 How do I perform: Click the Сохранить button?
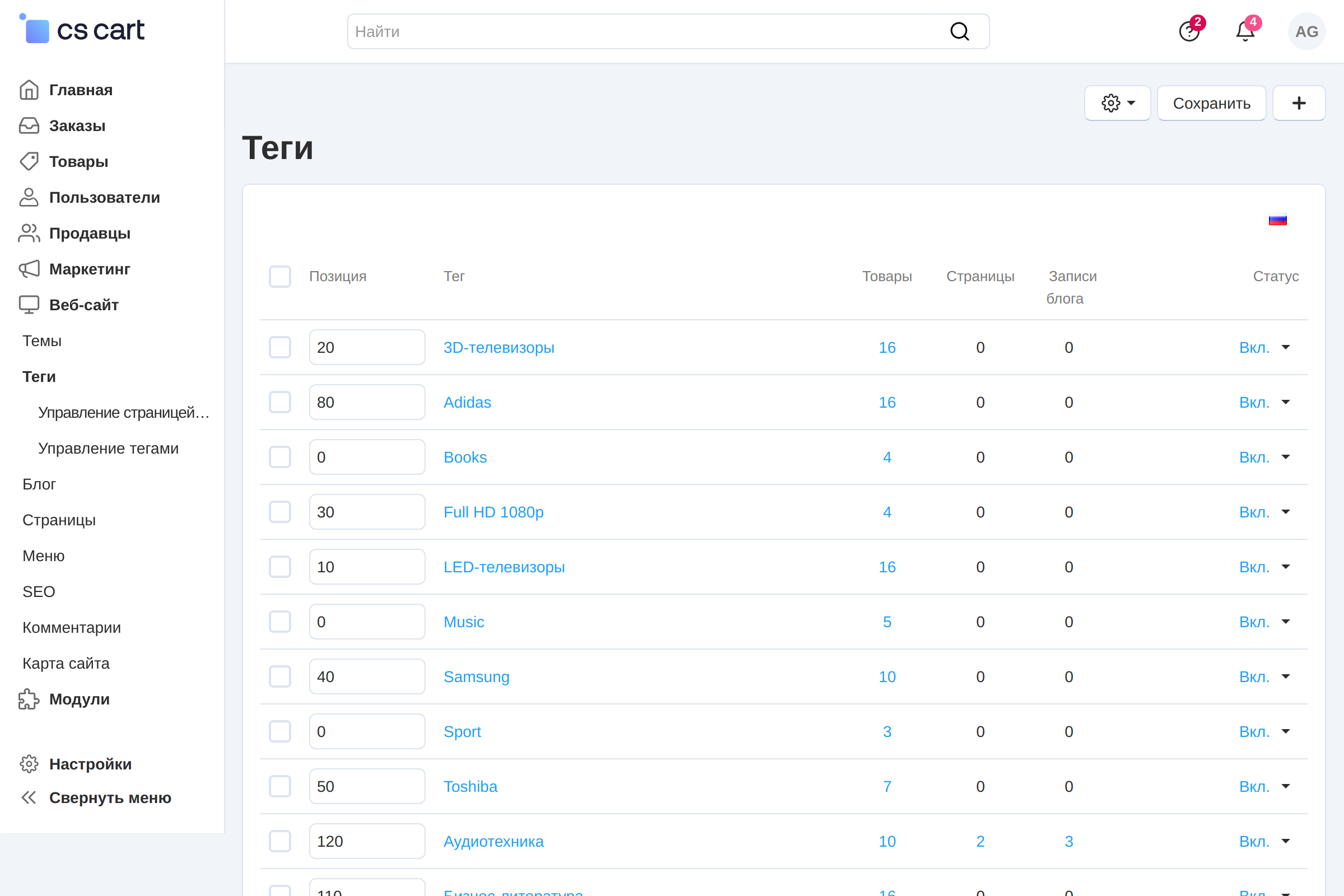[1211, 103]
